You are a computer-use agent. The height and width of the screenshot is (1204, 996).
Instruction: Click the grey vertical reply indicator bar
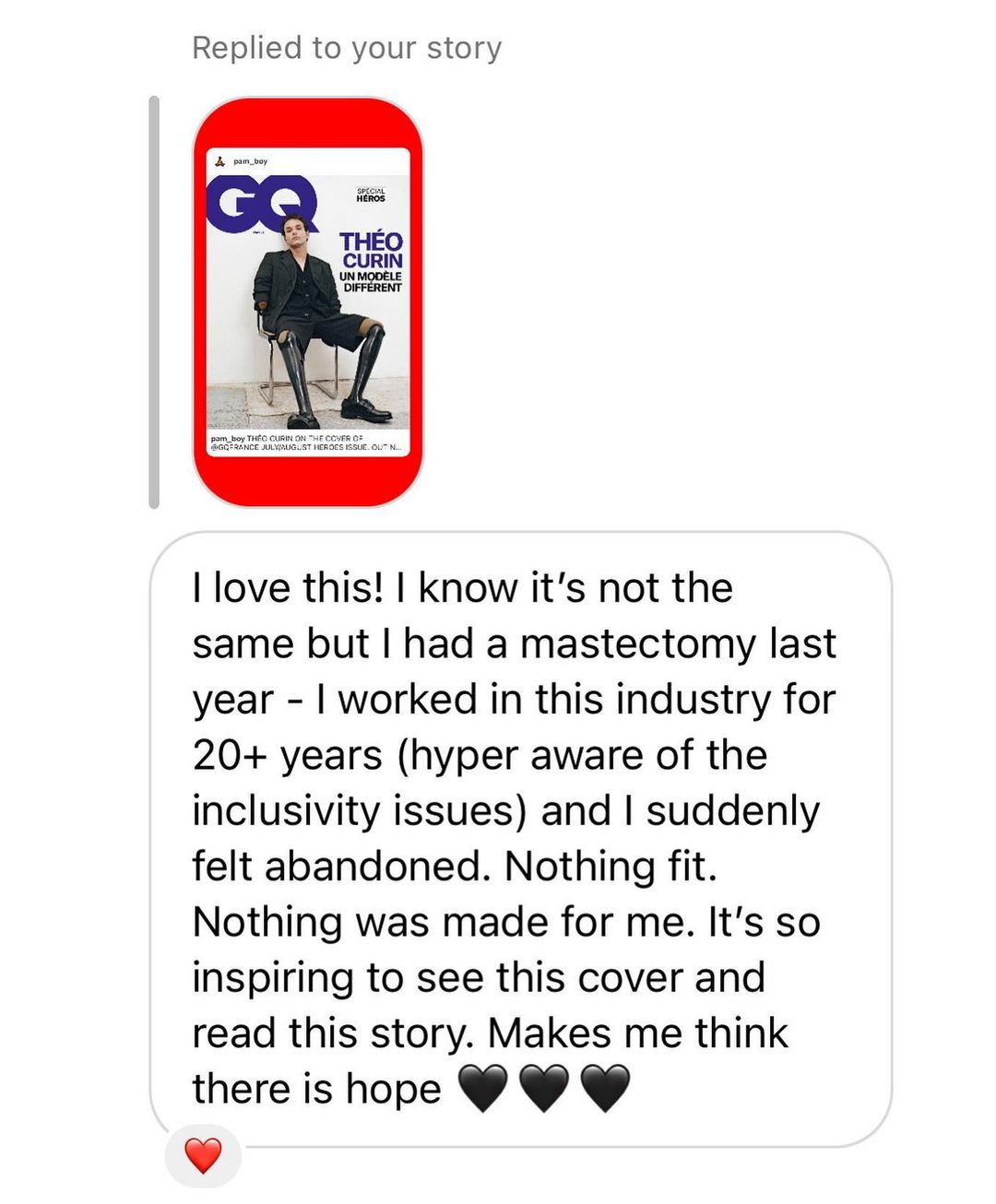coord(154,301)
